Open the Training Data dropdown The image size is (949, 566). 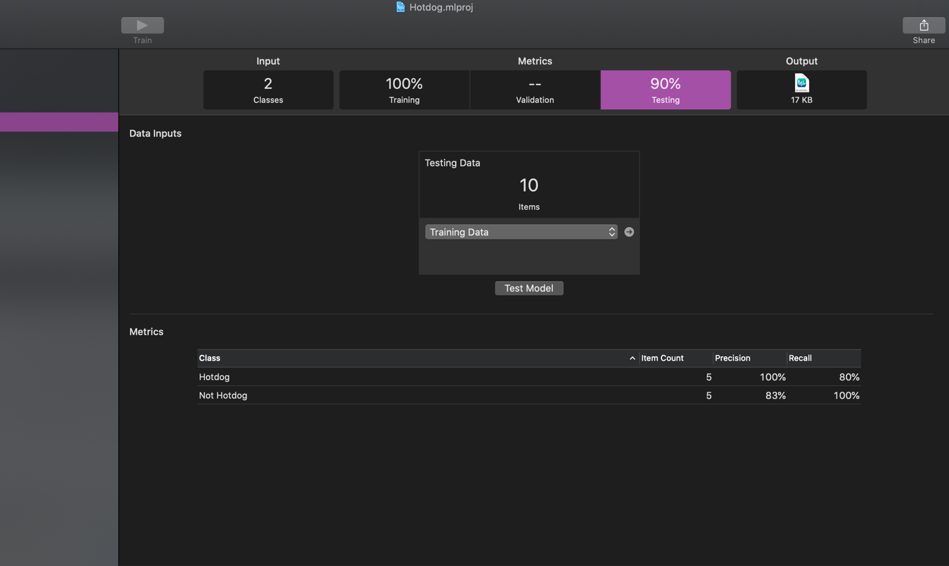(521, 232)
